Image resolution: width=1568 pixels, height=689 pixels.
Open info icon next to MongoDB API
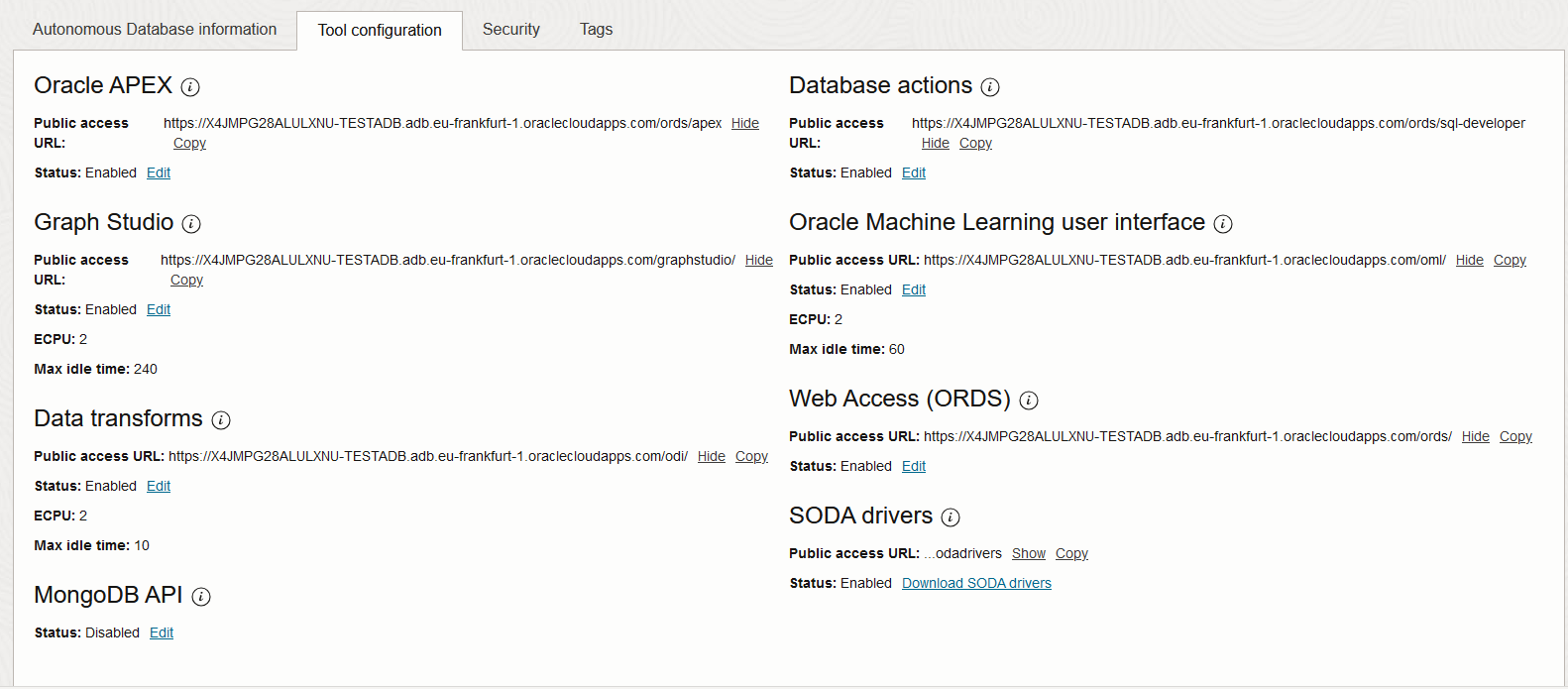(x=201, y=597)
